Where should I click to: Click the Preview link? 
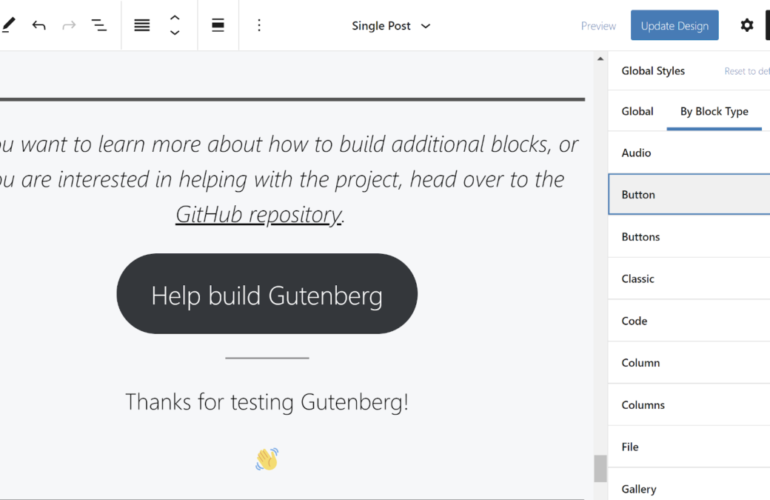coord(598,26)
